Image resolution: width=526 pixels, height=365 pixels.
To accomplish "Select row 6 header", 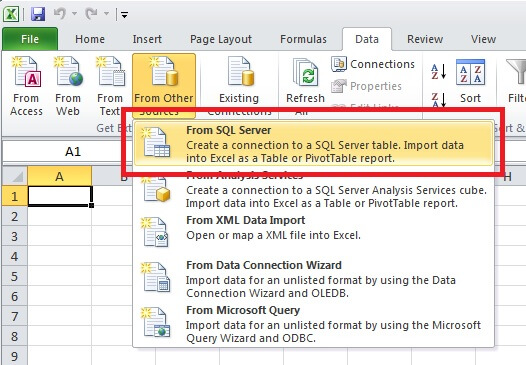I will pyautogui.click(x=14, y=297).
